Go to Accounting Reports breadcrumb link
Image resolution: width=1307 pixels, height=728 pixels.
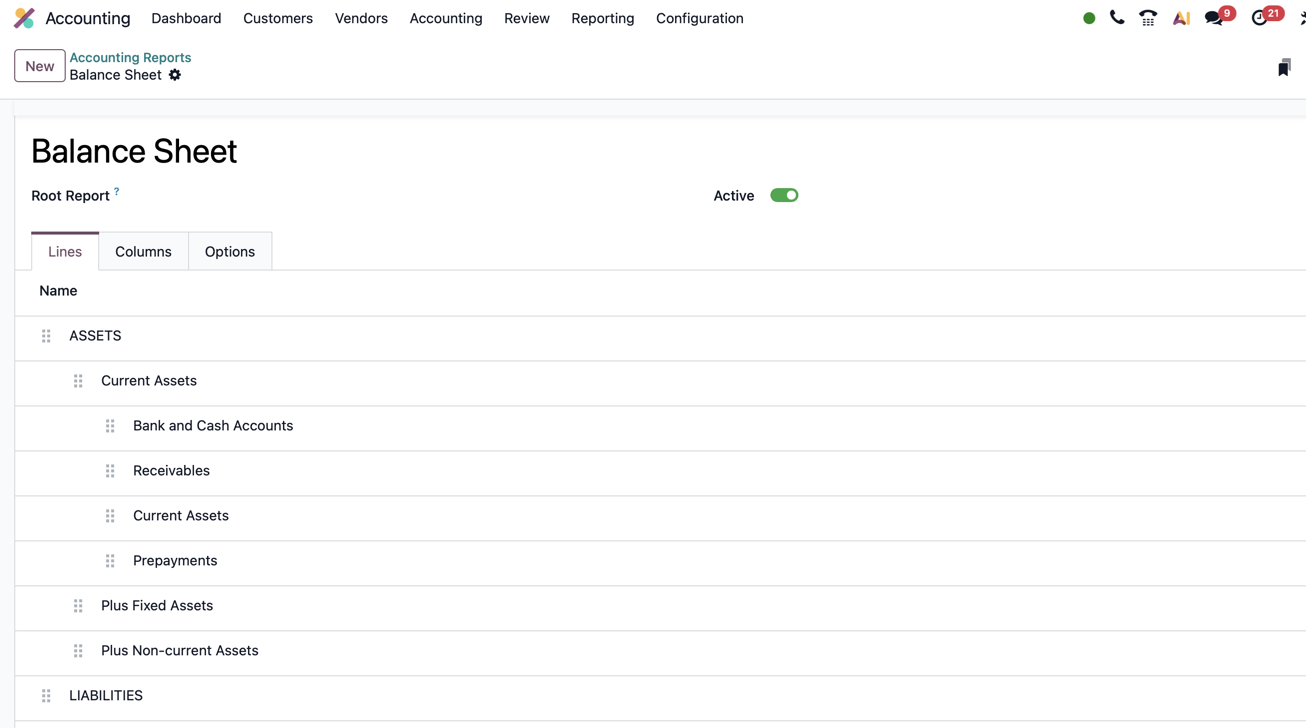[130, 57]
